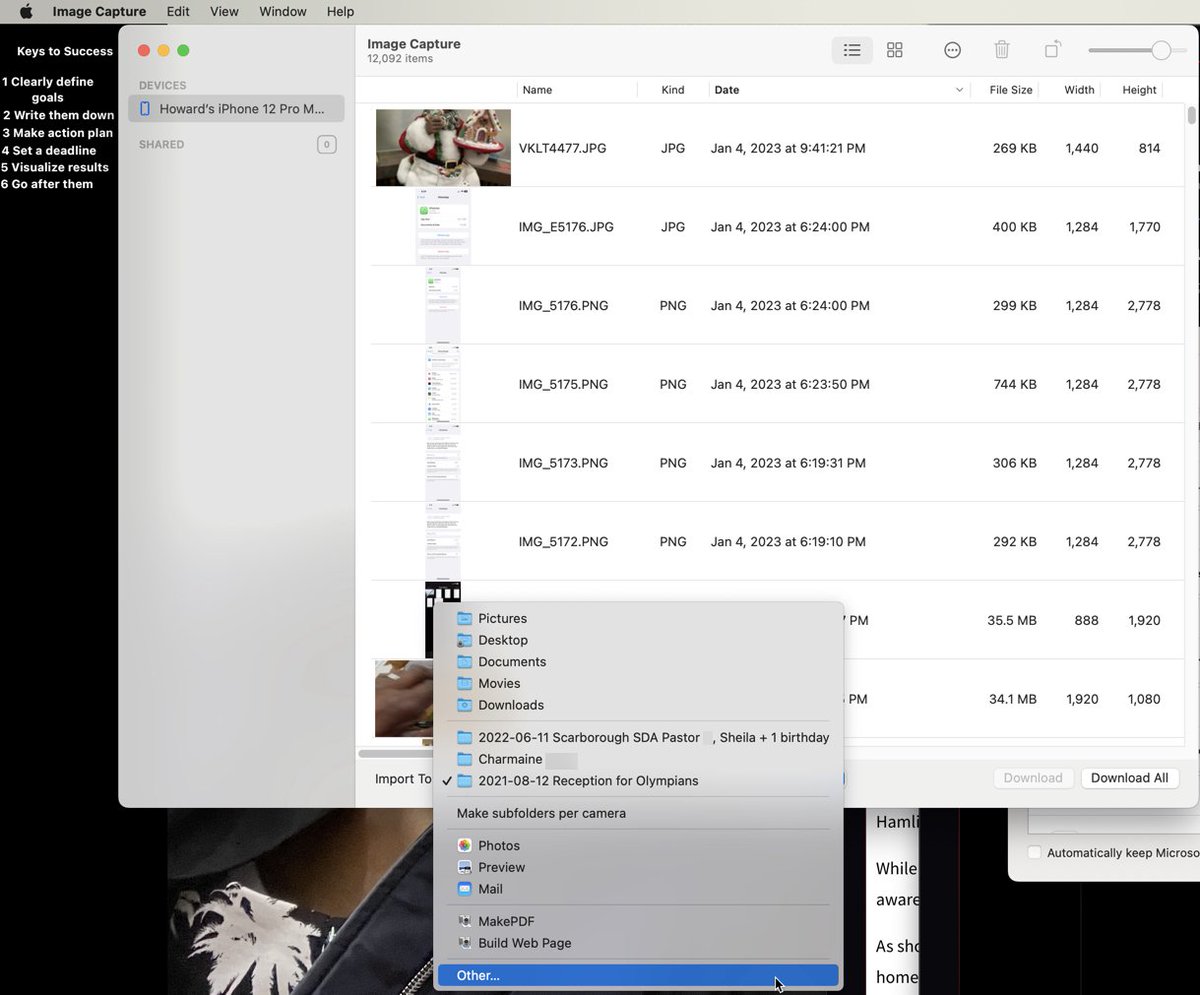Click the Shared count badge
1200x995 pixels.
pyautogui.click(x=326, y=145)
